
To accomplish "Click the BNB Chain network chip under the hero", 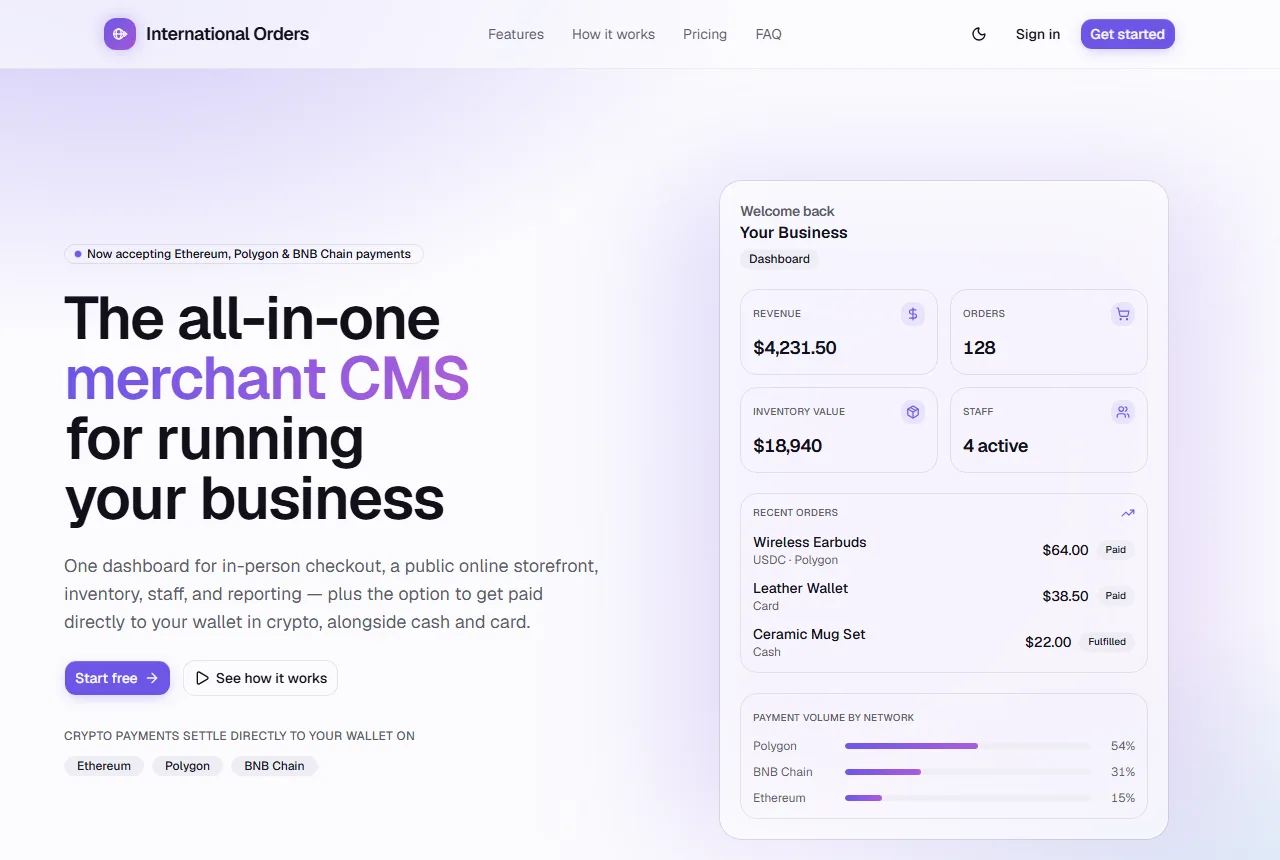I will [x=275, y=766].
